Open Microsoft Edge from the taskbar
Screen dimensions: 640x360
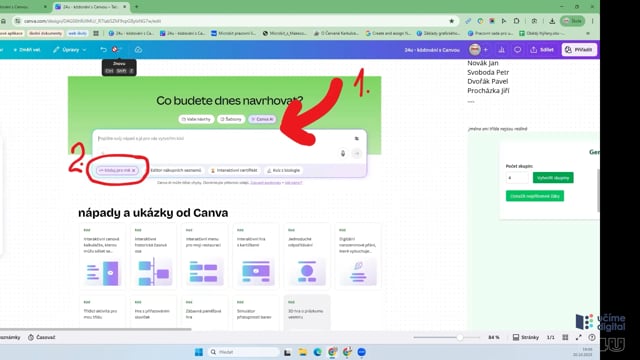(317, 352)
